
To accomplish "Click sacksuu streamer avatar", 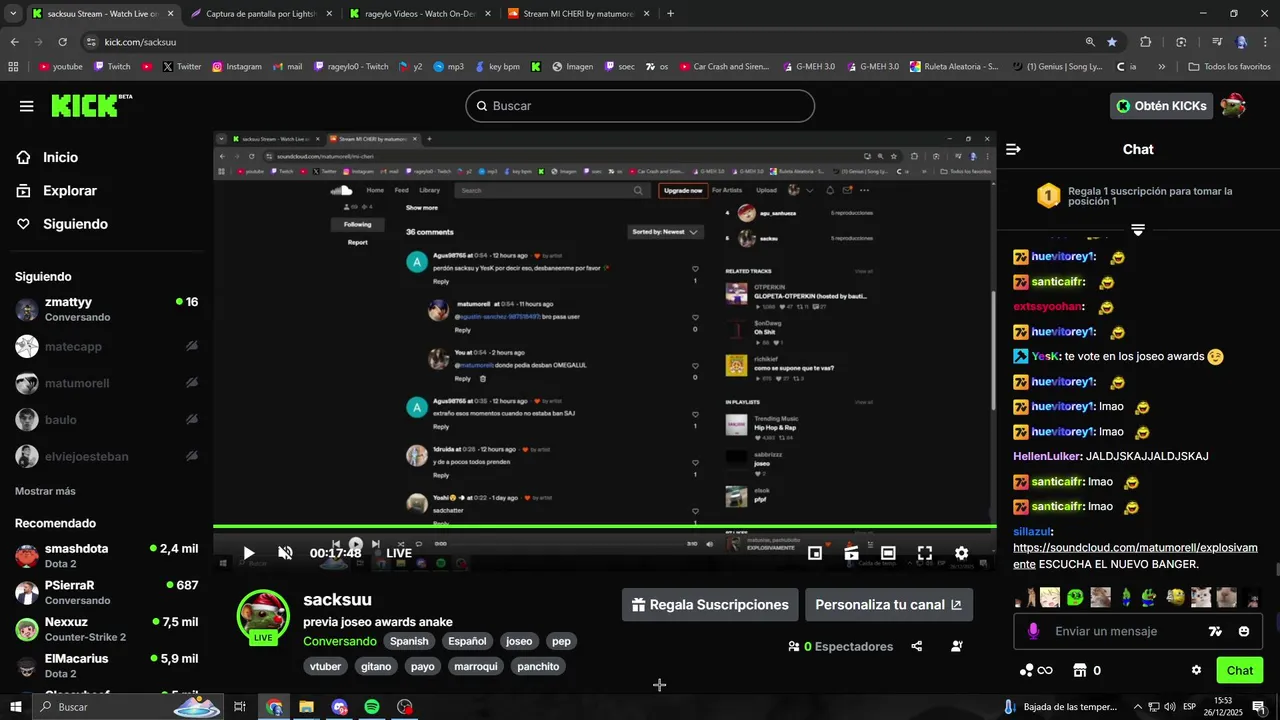I will 263,616.
